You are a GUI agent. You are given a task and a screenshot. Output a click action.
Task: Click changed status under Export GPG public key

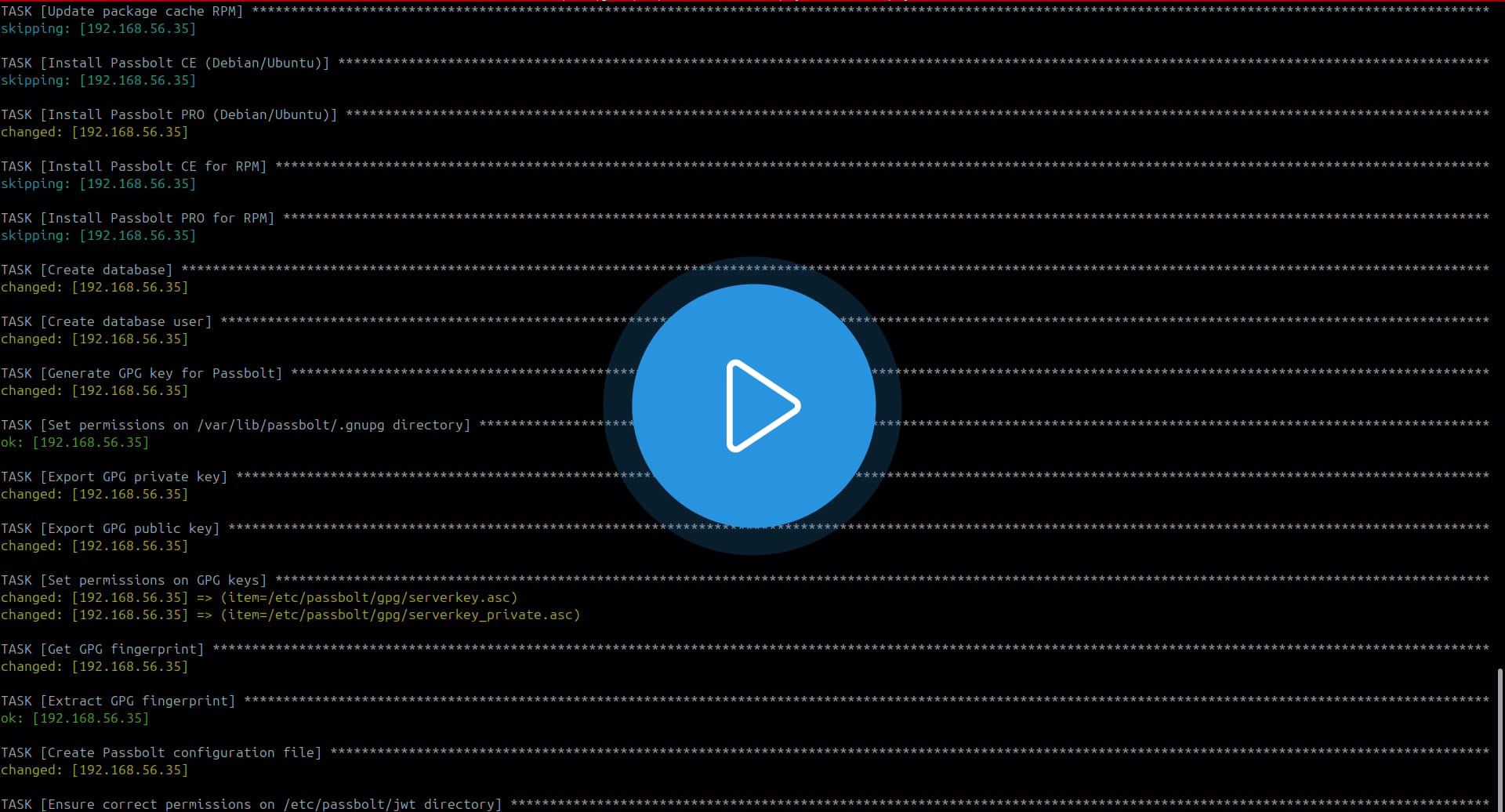click(x=95, y=546)
